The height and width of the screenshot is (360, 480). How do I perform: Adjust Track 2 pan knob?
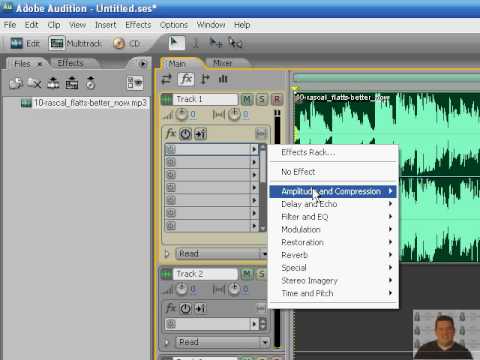point(234,289)
